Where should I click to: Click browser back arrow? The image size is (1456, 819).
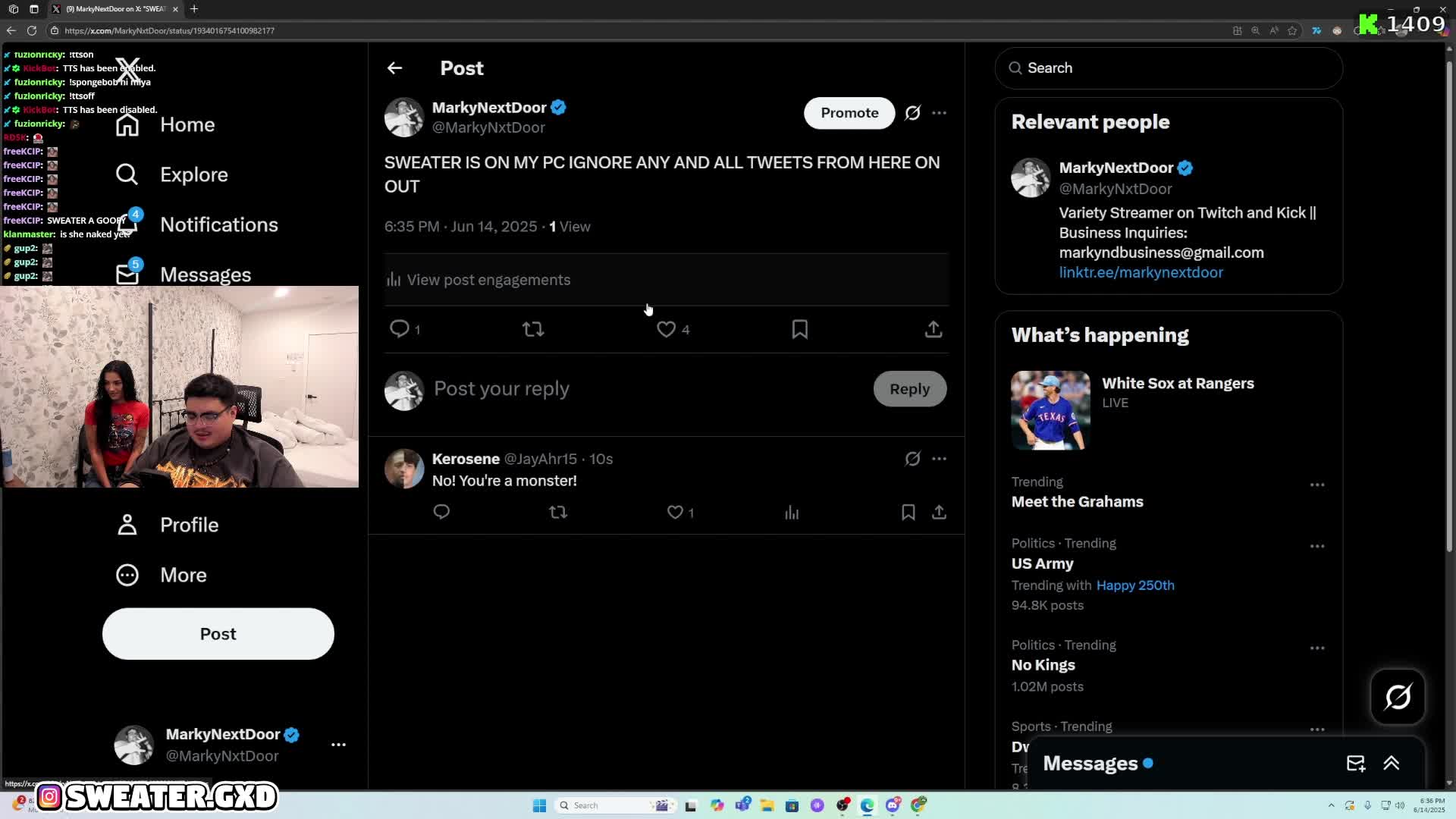[x=11, y=30]
